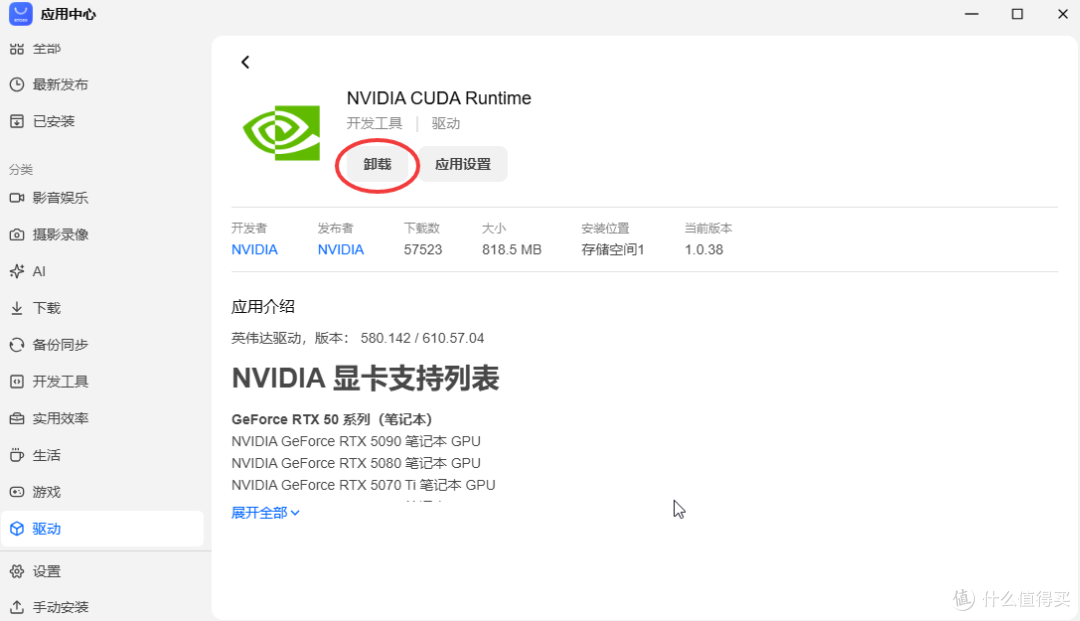
Task: Click the 开发工具 tag under the app title
Action: click(x=375, y=123)
